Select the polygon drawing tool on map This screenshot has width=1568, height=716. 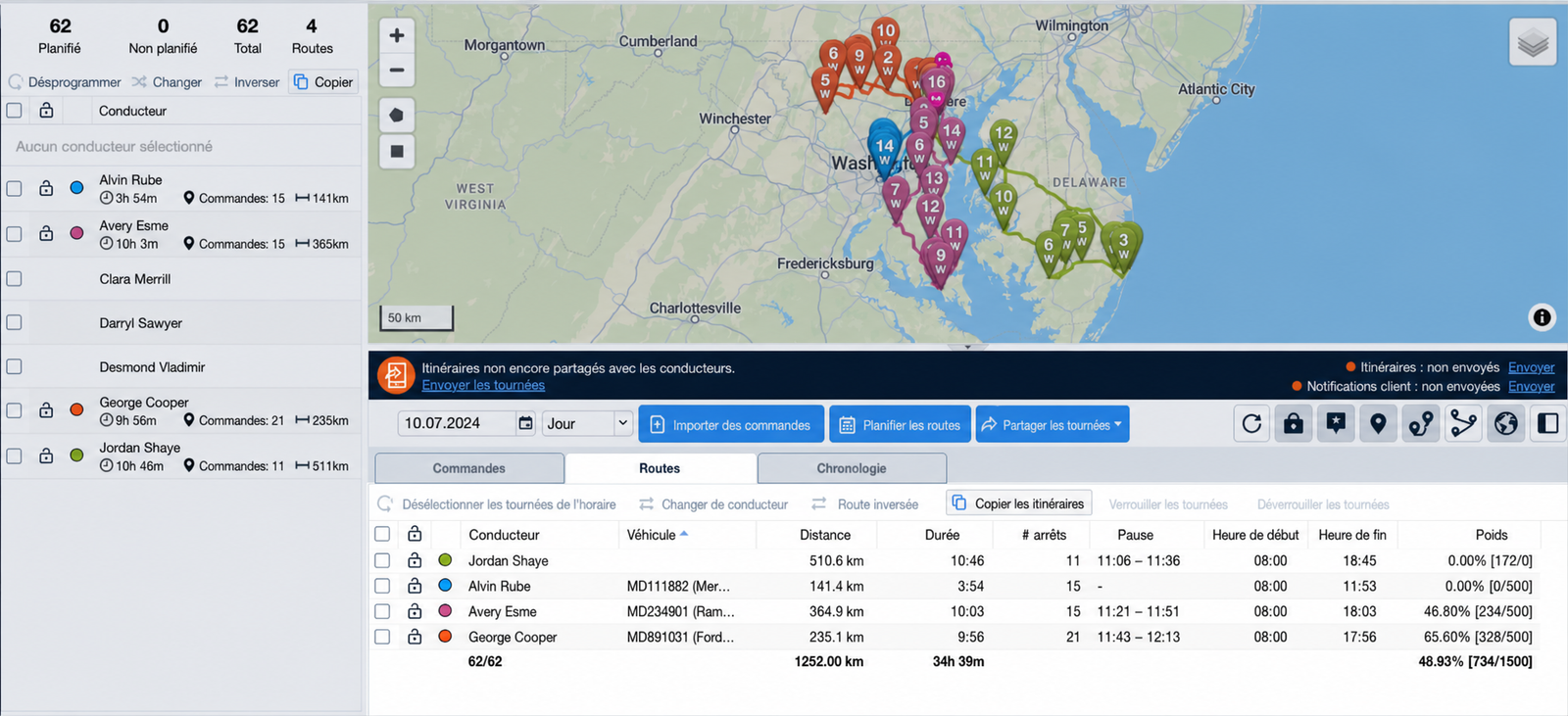tap(397, 115)
